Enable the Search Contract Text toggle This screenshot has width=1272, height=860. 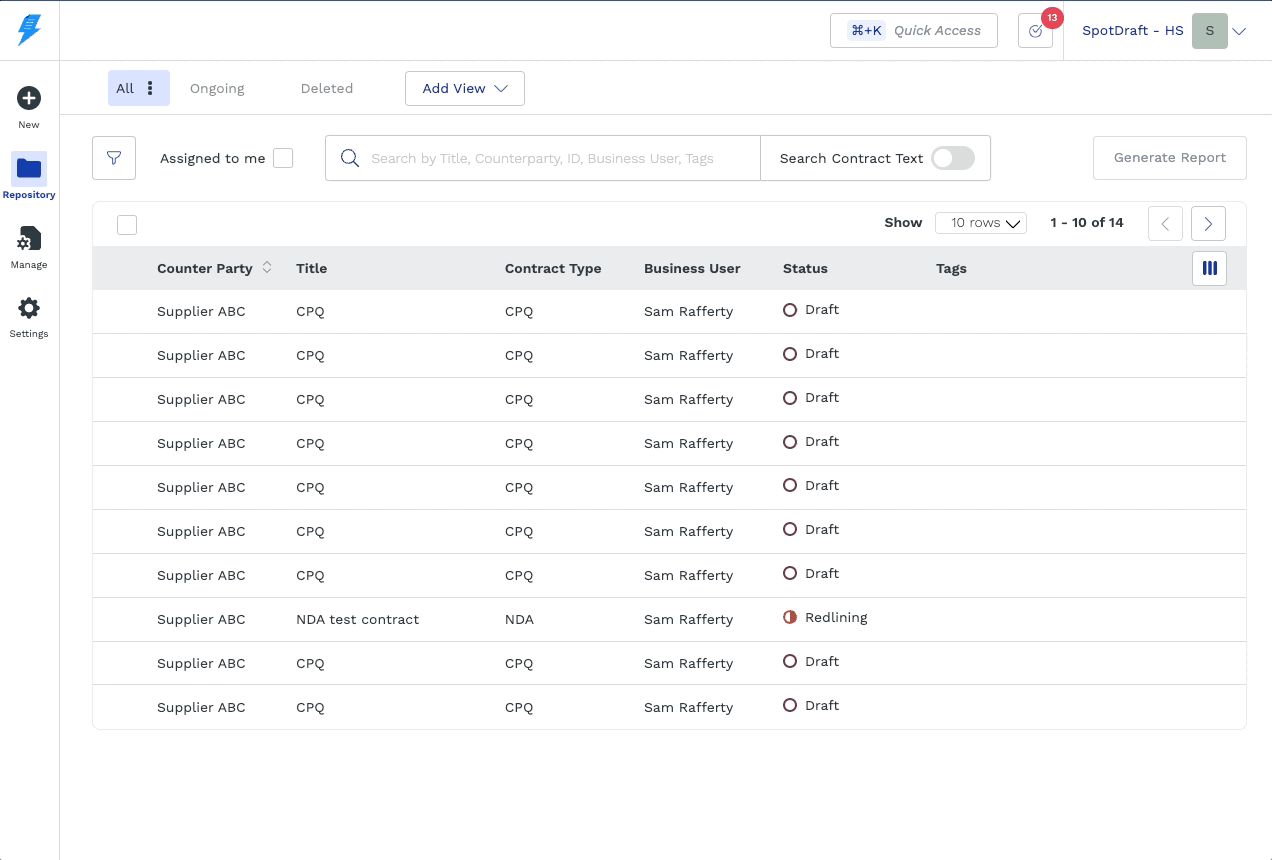(952, 158)
